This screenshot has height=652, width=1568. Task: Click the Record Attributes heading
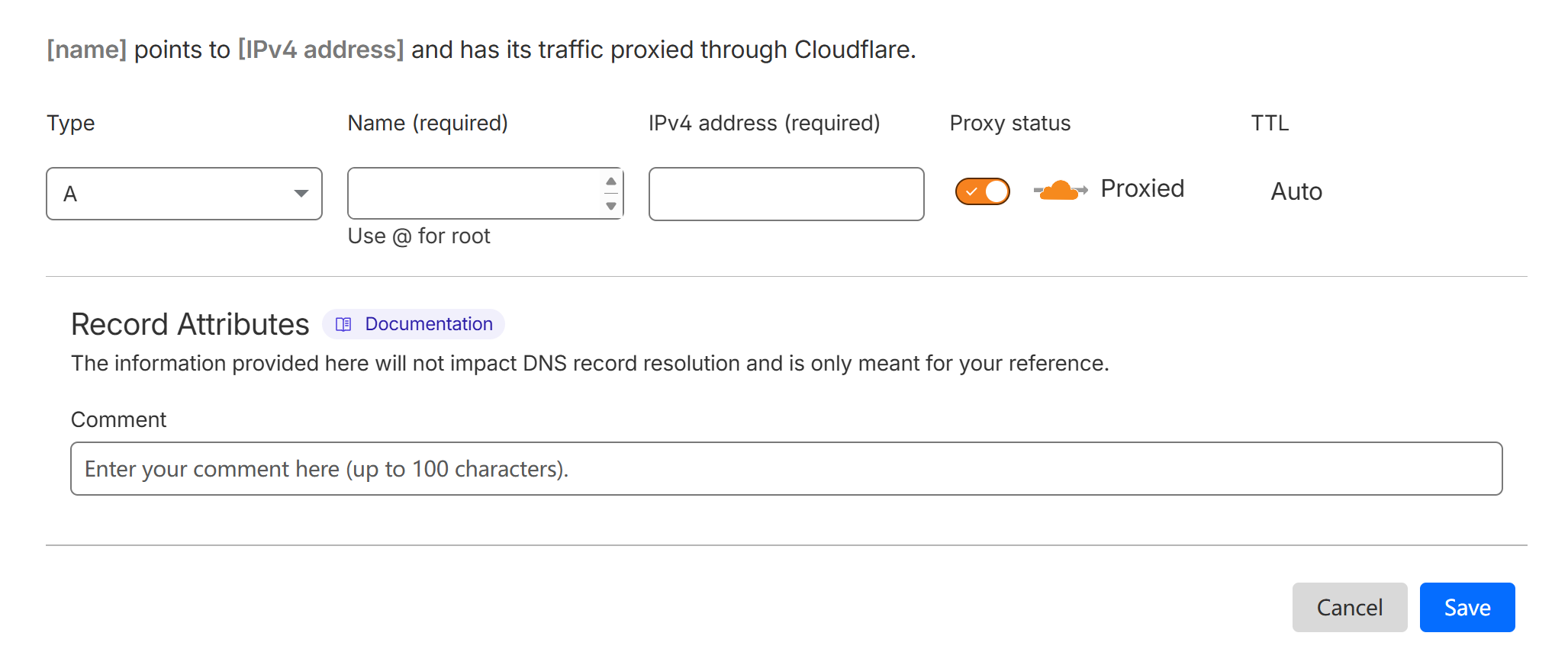[190, 325]
